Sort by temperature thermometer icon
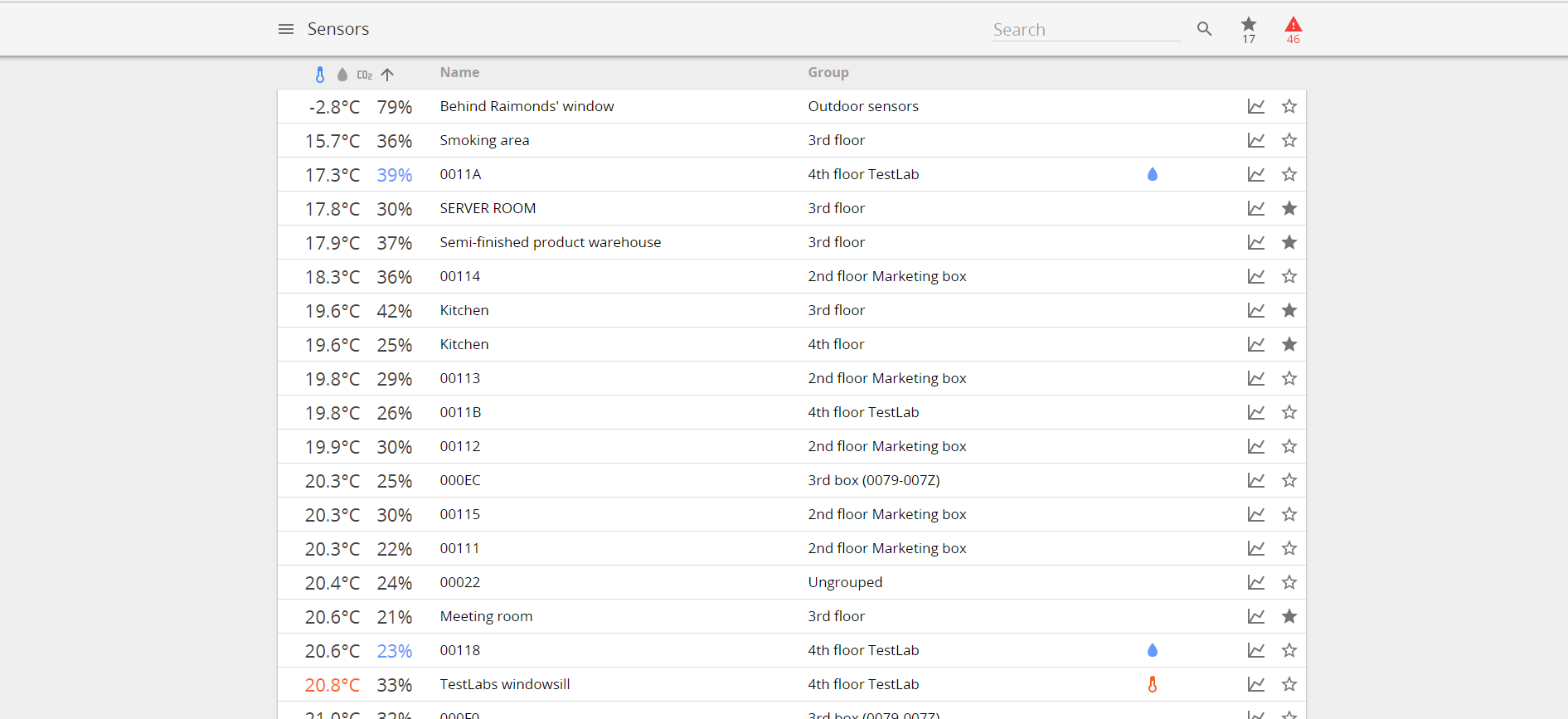 click(x=320, y=75)
